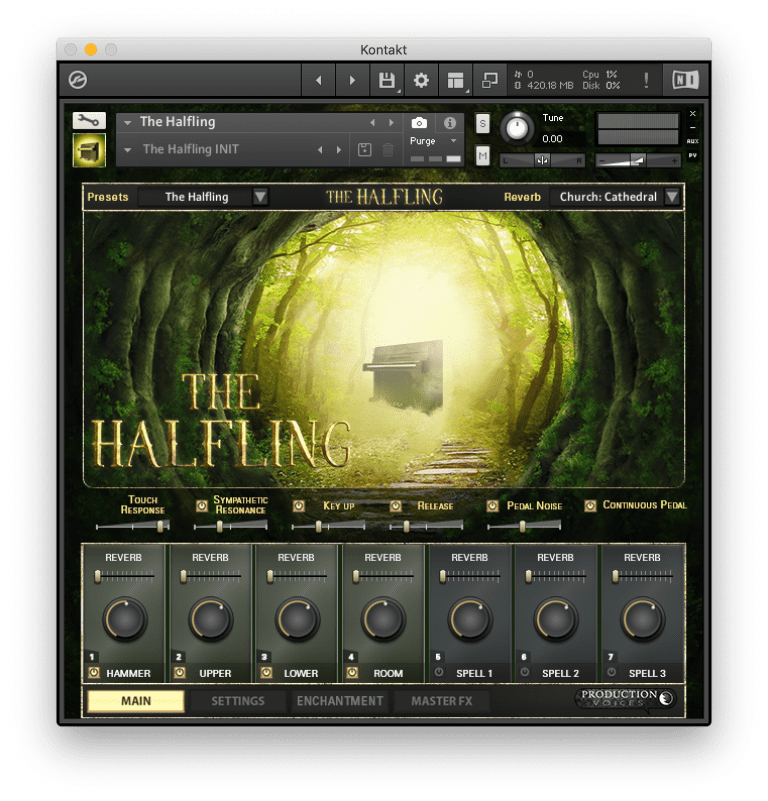This screenshot has height=801, width=768.
Task: Enable the SPELL 3 channel power button
Action: (x=611, y=672)
